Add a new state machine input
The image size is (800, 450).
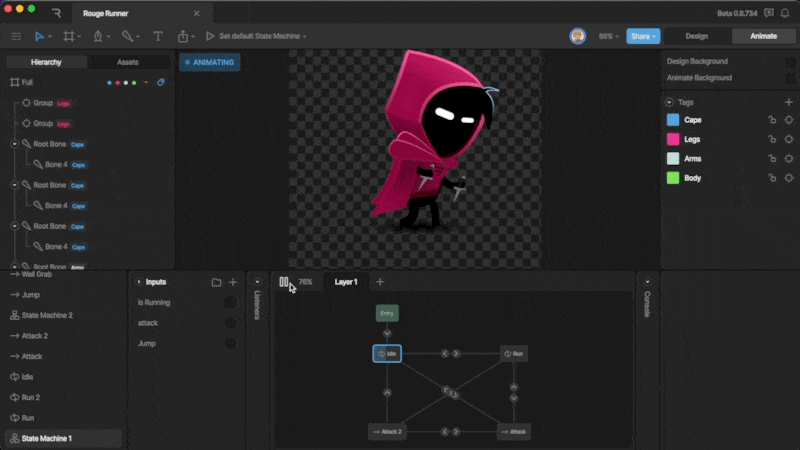[233, 282]
